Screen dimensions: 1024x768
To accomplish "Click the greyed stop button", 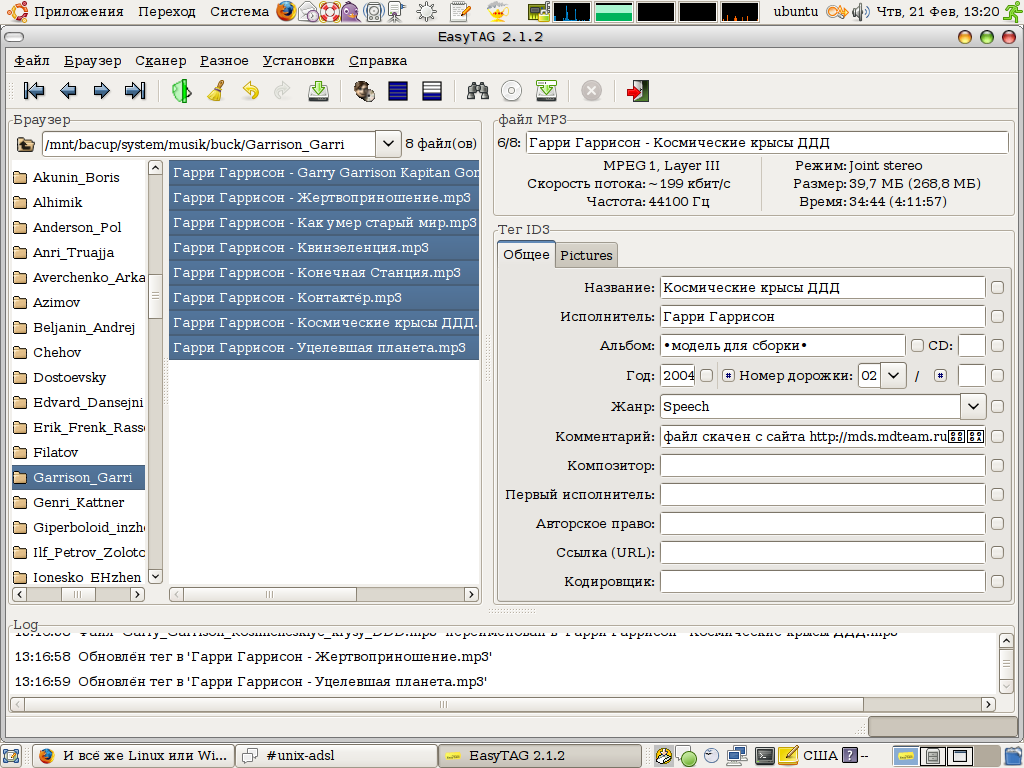I will (x=591, y=91).
